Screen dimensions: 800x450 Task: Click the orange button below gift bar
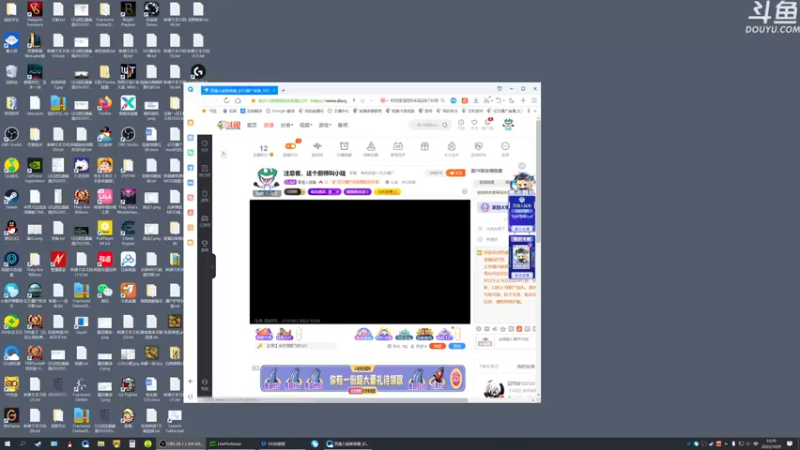click(437, 346)
